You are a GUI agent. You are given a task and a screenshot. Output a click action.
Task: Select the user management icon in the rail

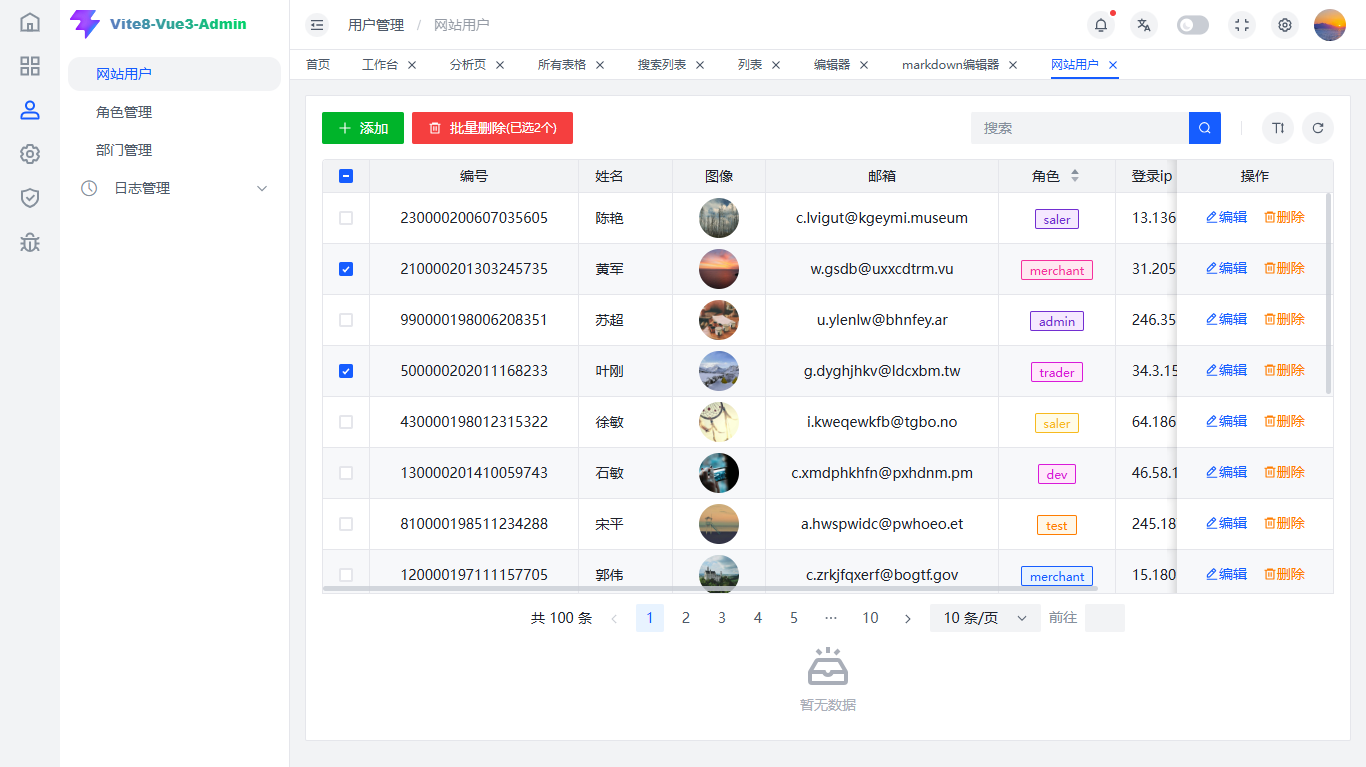coord(30,110)
